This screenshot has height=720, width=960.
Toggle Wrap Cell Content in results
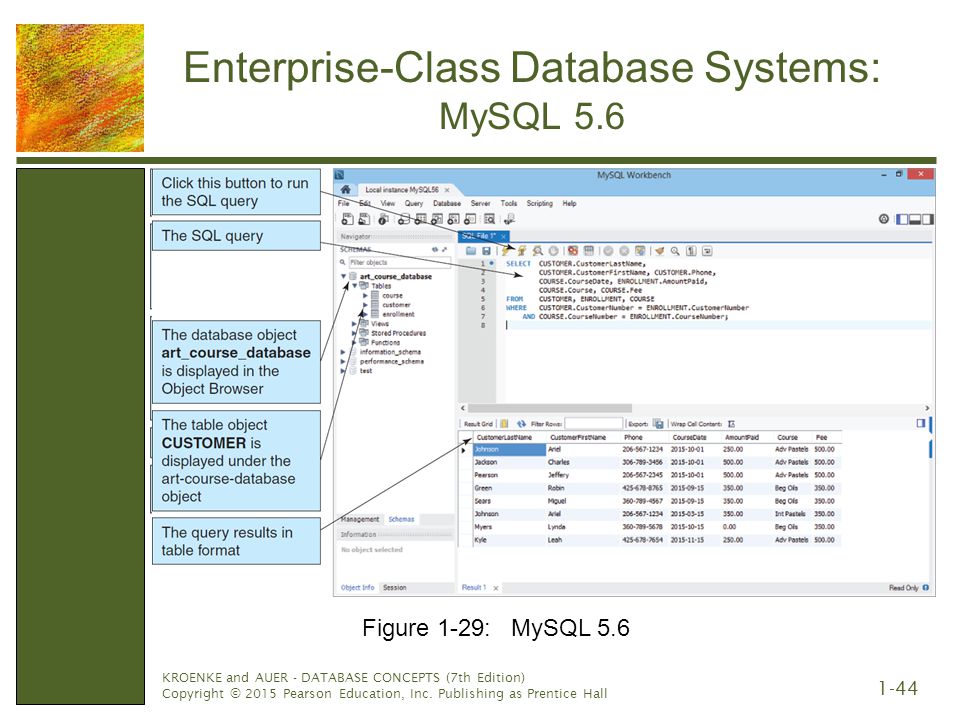732,424
